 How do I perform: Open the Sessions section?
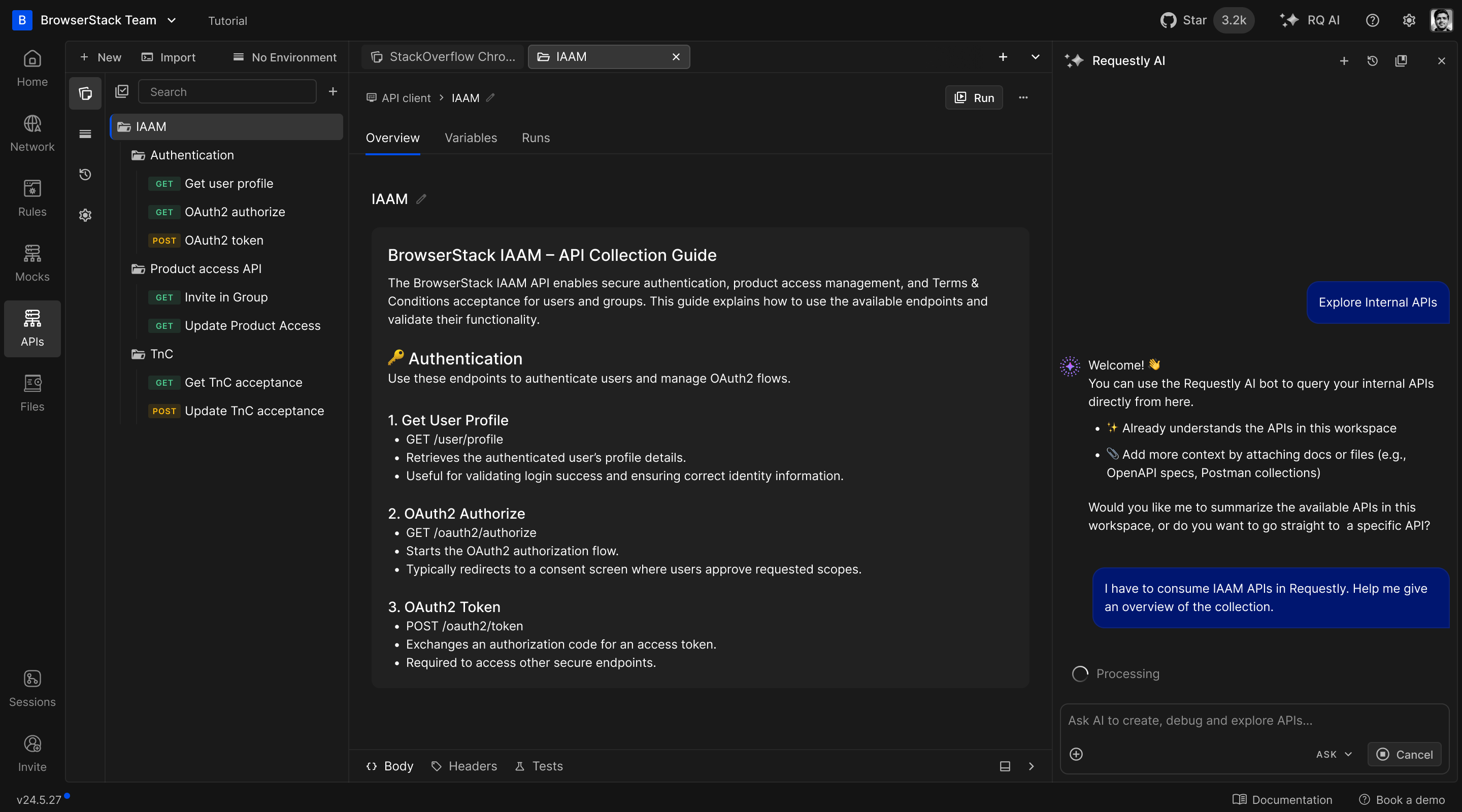pyautogui.click(x=32, y=689)
